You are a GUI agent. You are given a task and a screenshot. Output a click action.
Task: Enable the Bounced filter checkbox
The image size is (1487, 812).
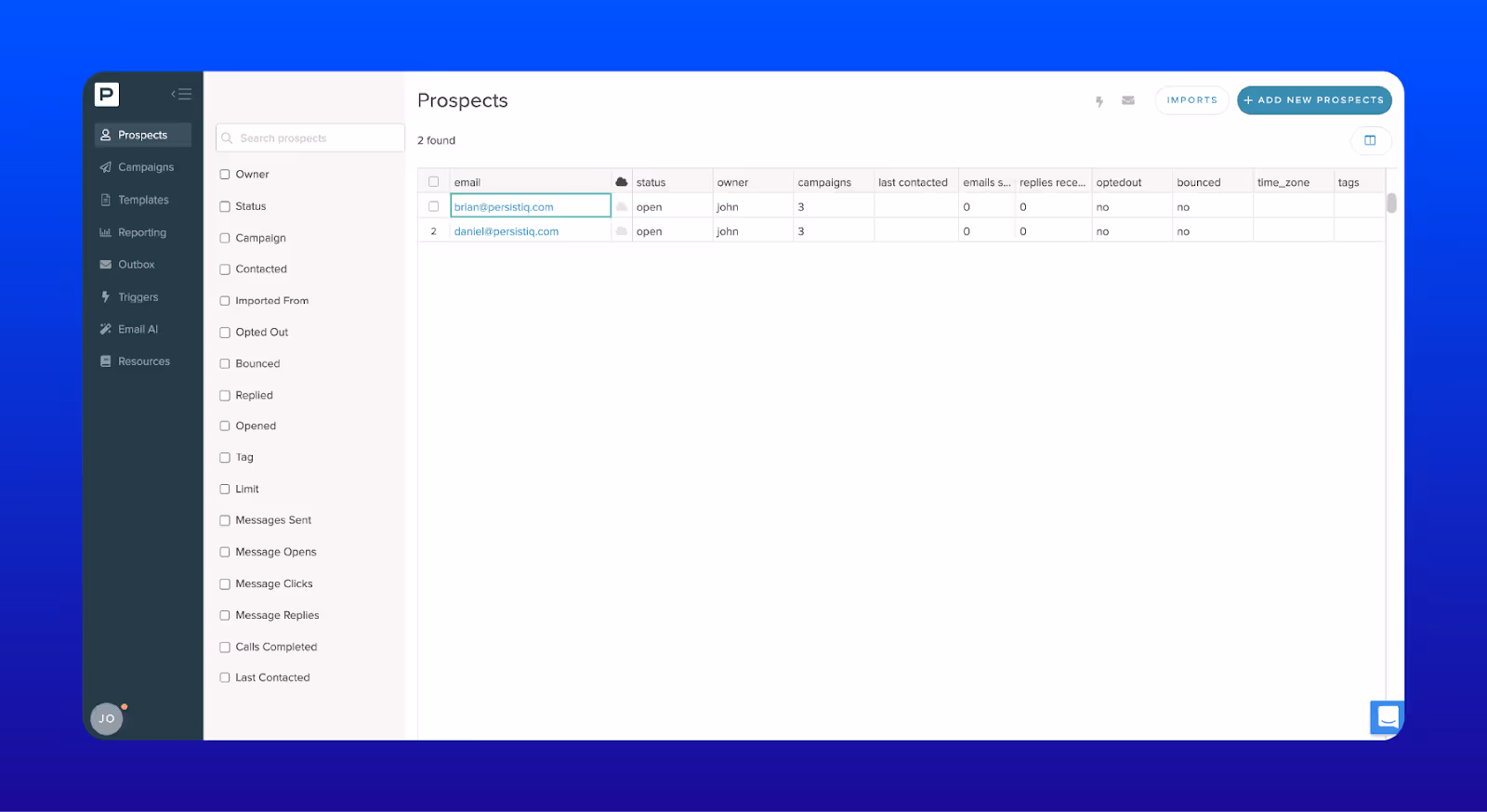pyautogui.click(x=225, y=364)
